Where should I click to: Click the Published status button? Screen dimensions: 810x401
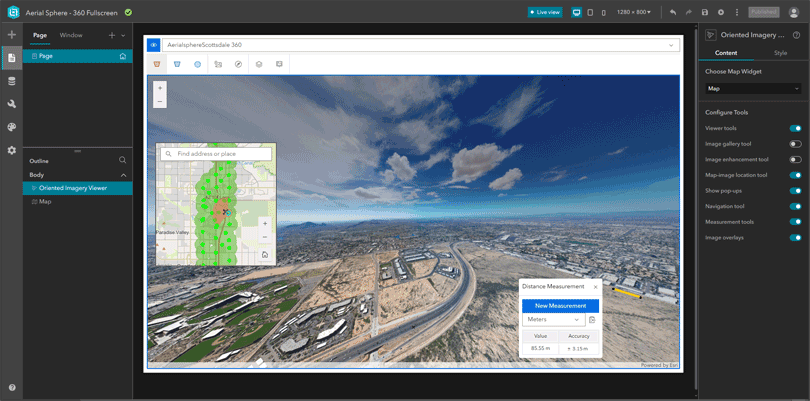coord(764,12)
